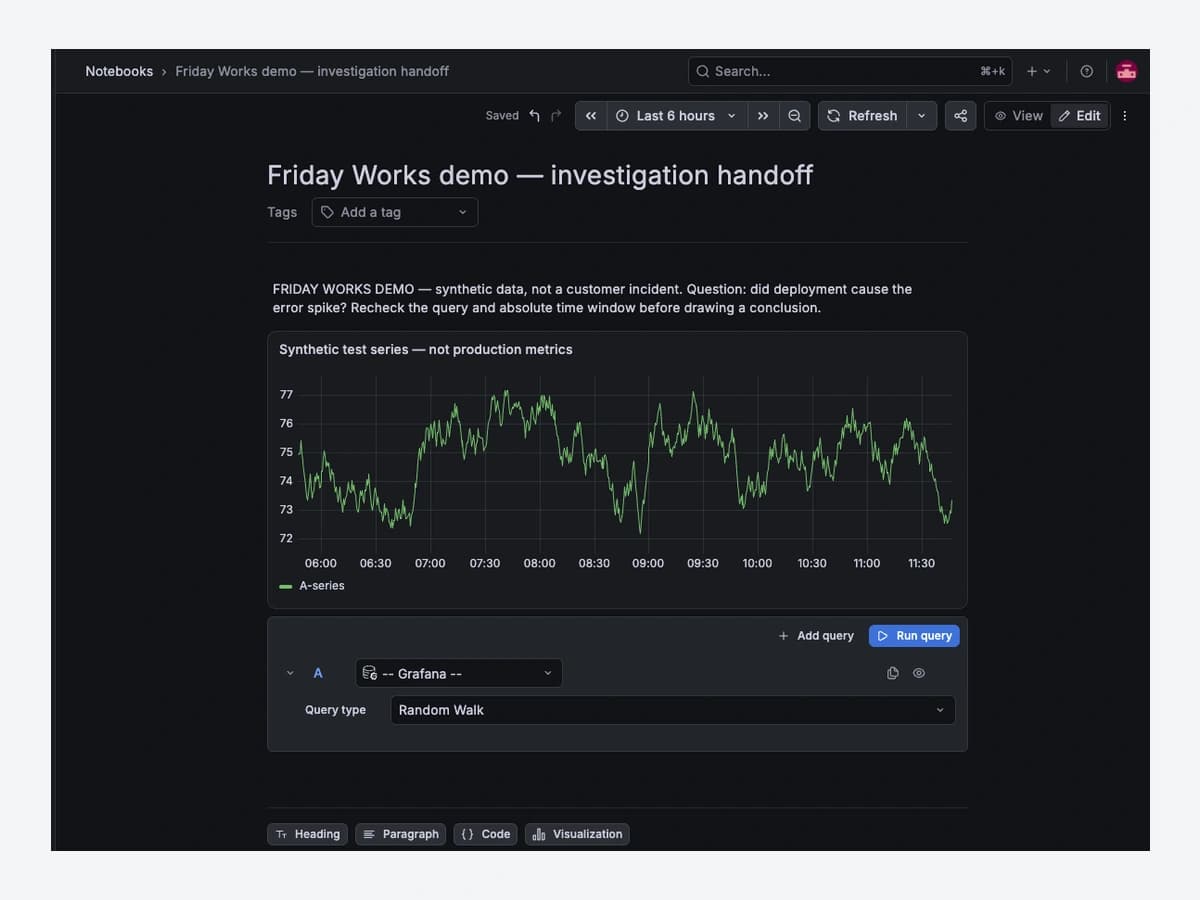Click the panel title Synthetic test series
Viewport: 1200px width, 900px height.
(x=426, y=350)
